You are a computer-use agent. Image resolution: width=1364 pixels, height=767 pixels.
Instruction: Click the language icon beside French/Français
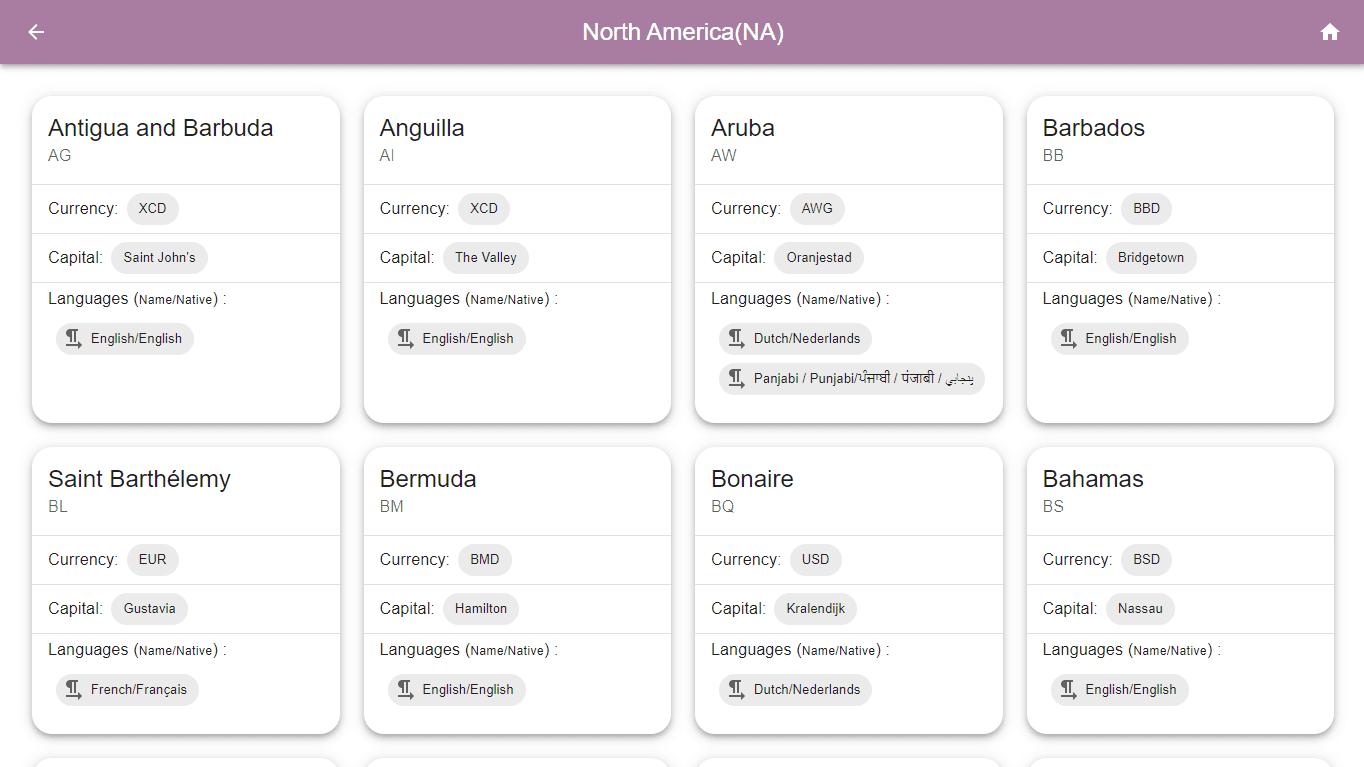(x=72, y=689)
